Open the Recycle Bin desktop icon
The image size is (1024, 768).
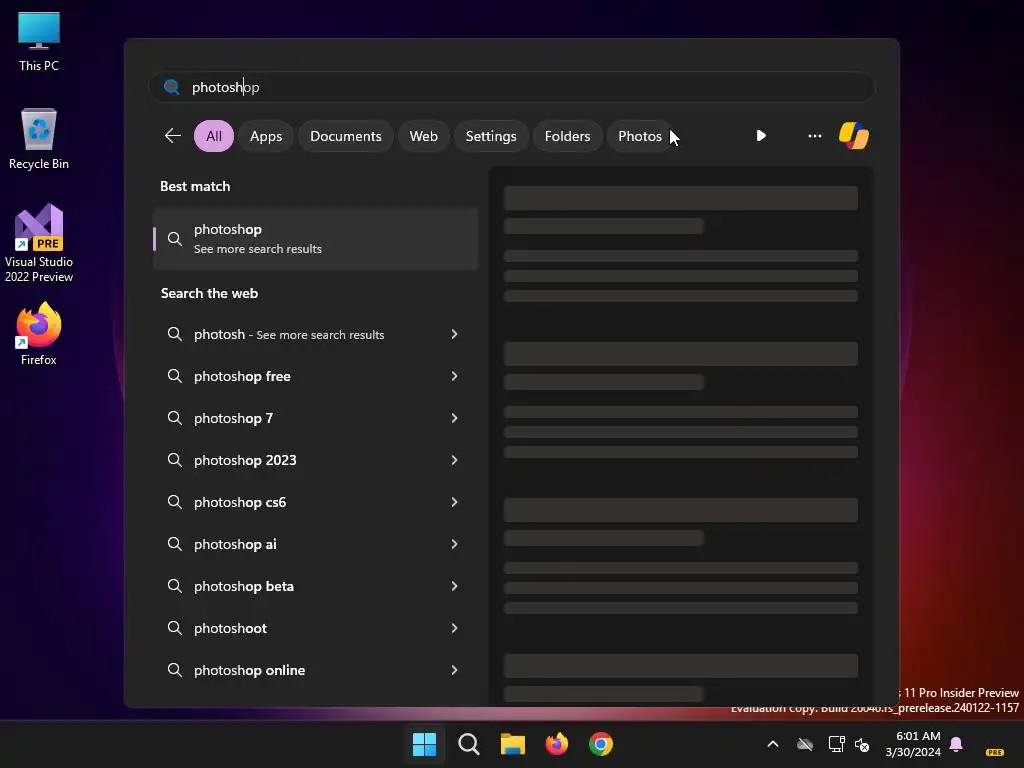pos(39,139)
